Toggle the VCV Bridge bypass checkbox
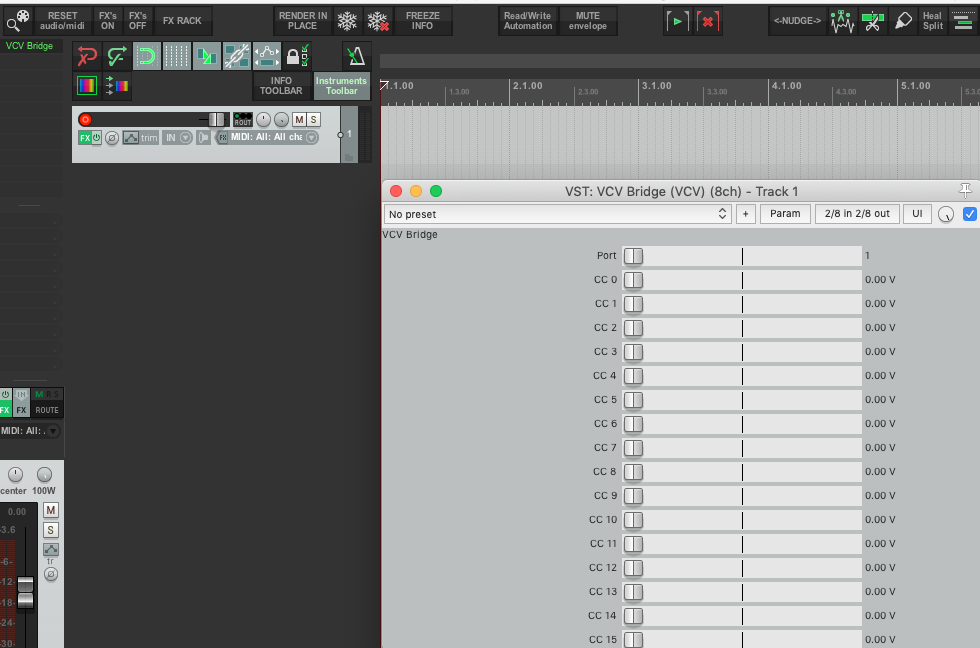 click(969, 214)
